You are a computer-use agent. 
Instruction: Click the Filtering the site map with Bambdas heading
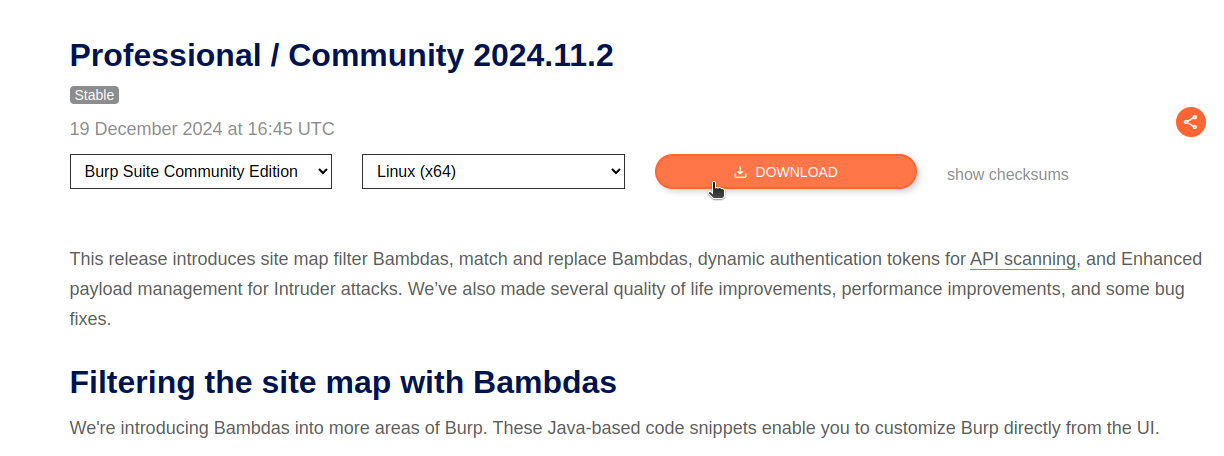343,382
